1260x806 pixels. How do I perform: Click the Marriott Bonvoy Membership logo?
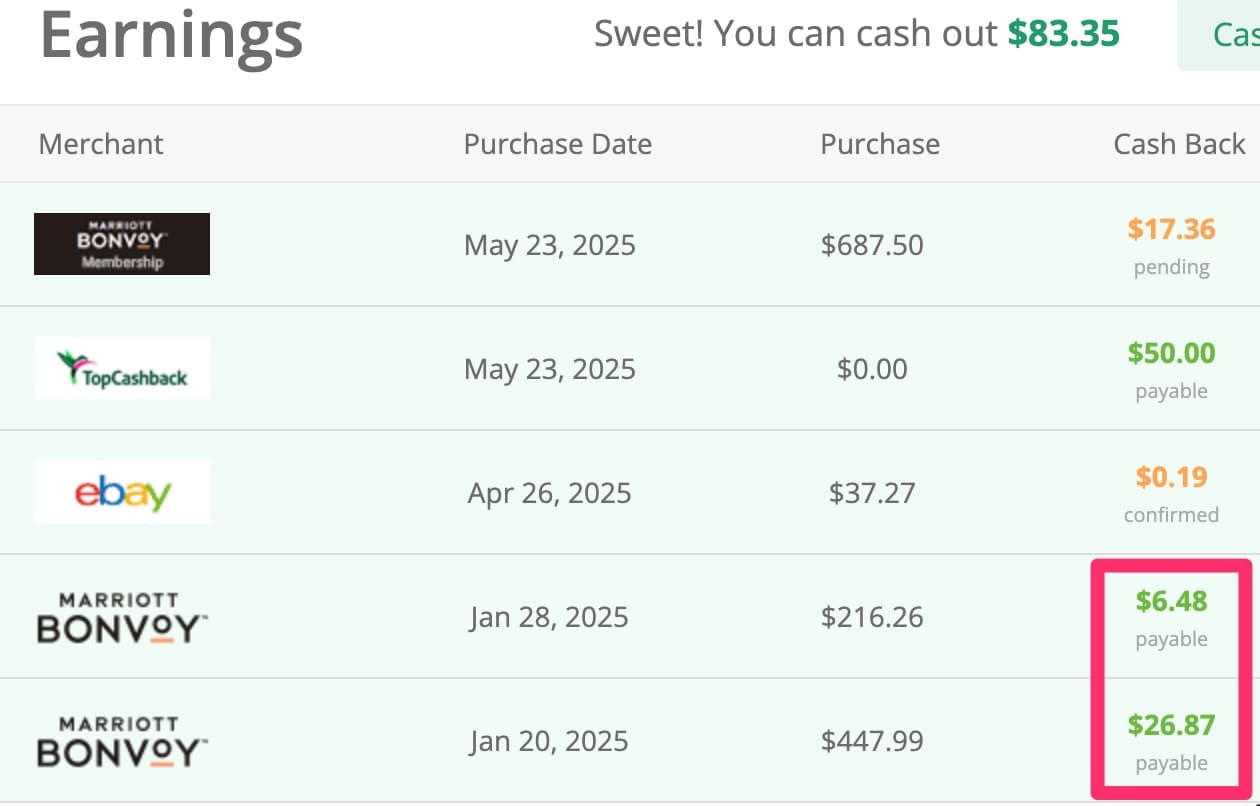(x=122, y=244)
